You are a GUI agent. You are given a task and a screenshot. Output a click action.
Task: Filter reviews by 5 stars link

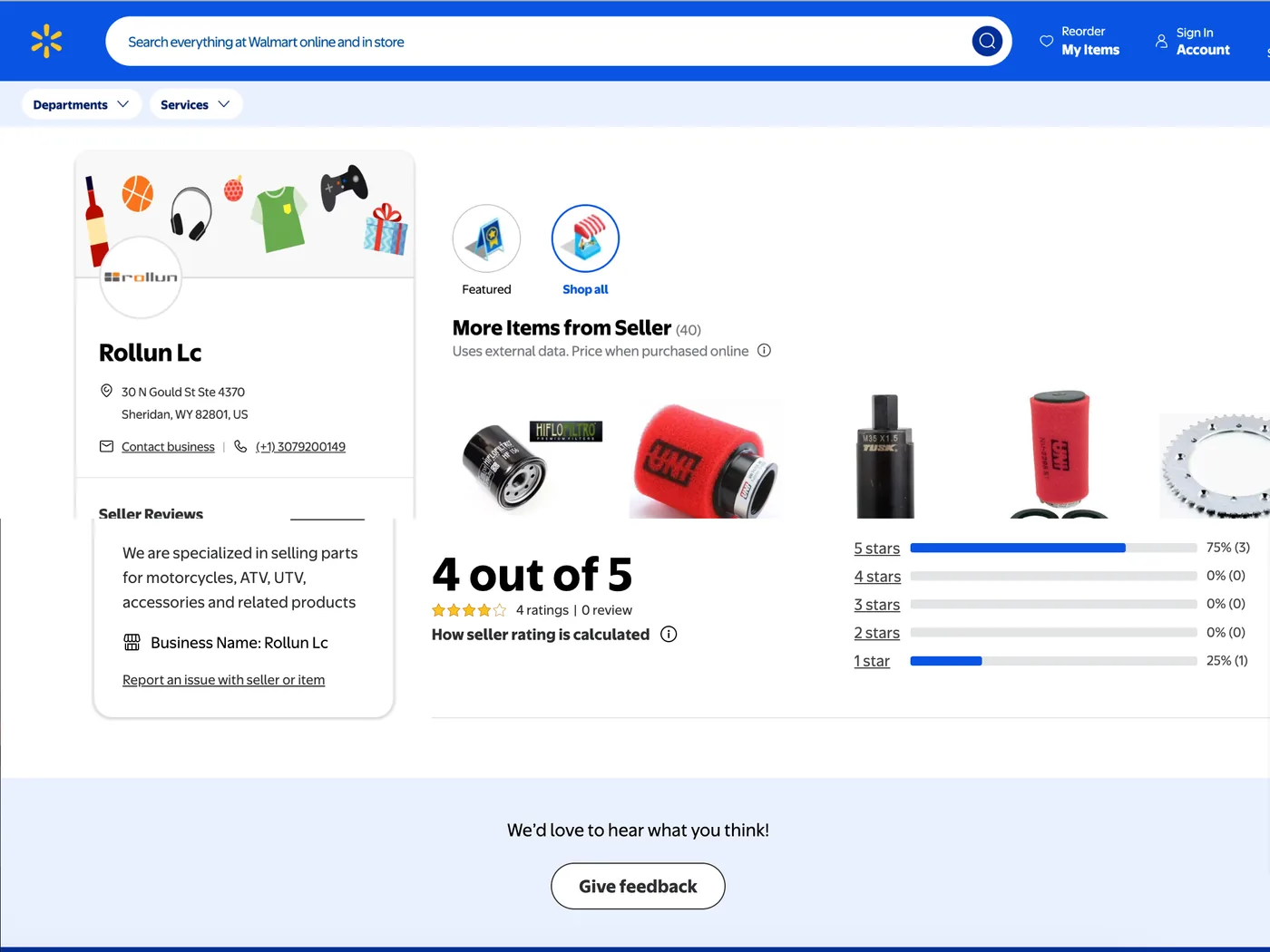876,549
